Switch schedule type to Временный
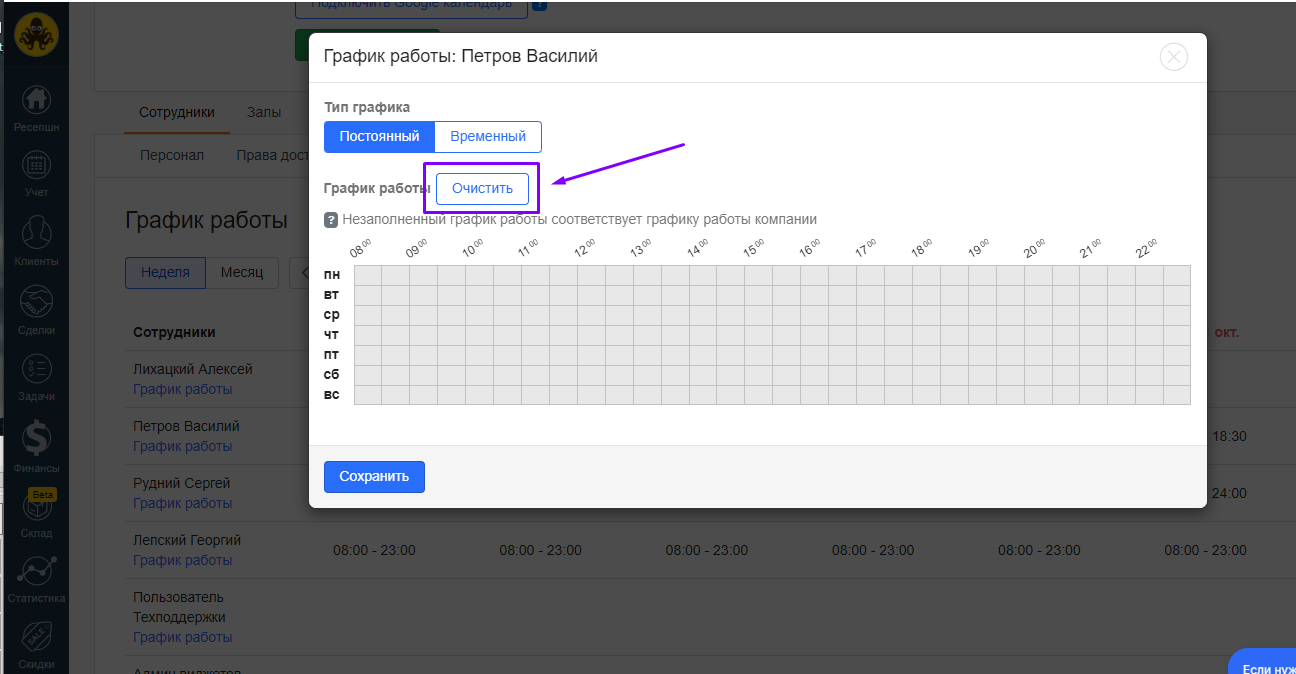This screenshot has height=674, width=1296. coord(488,136)
